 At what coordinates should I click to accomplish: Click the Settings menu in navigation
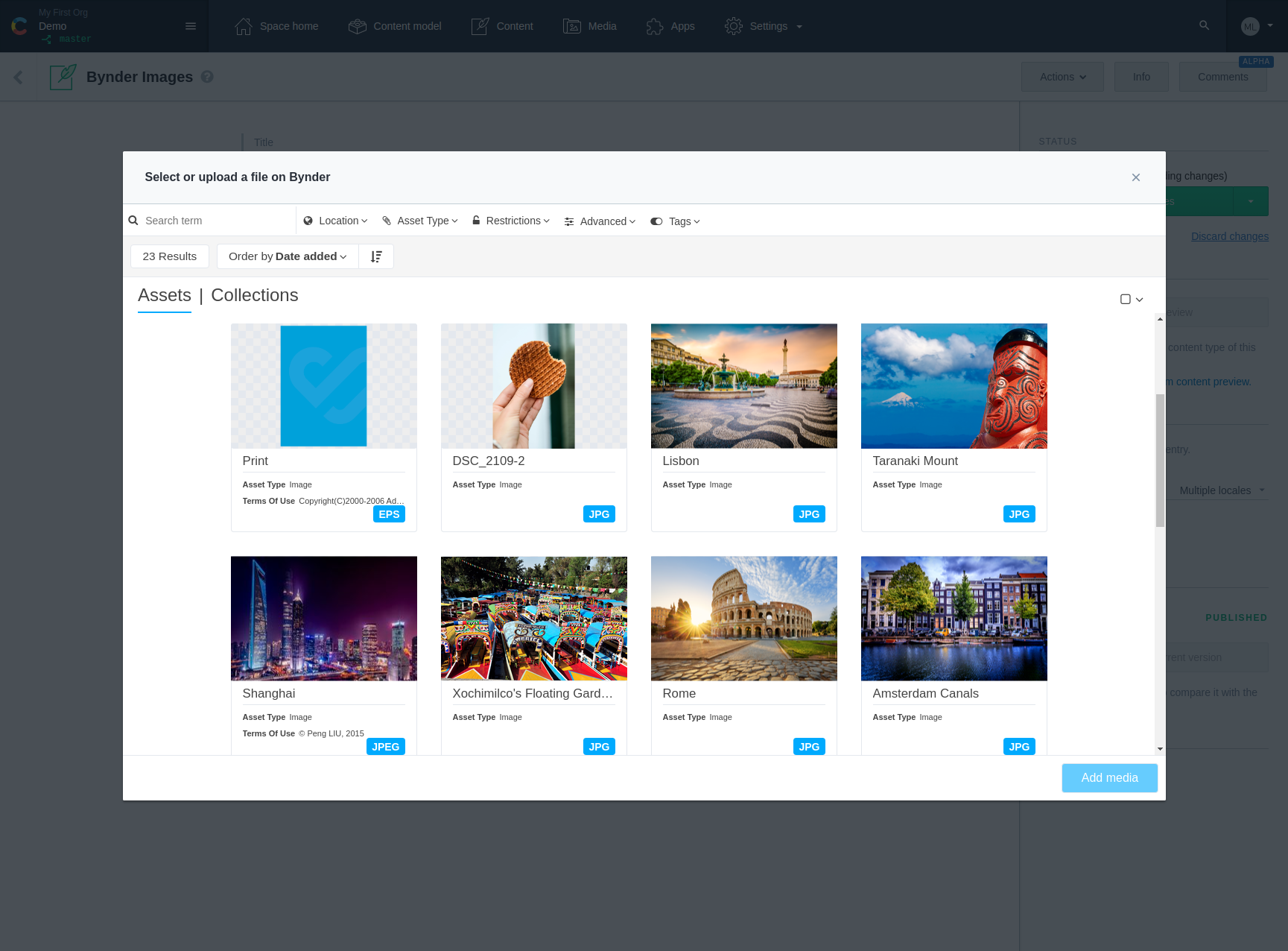(x=764, y=26)
